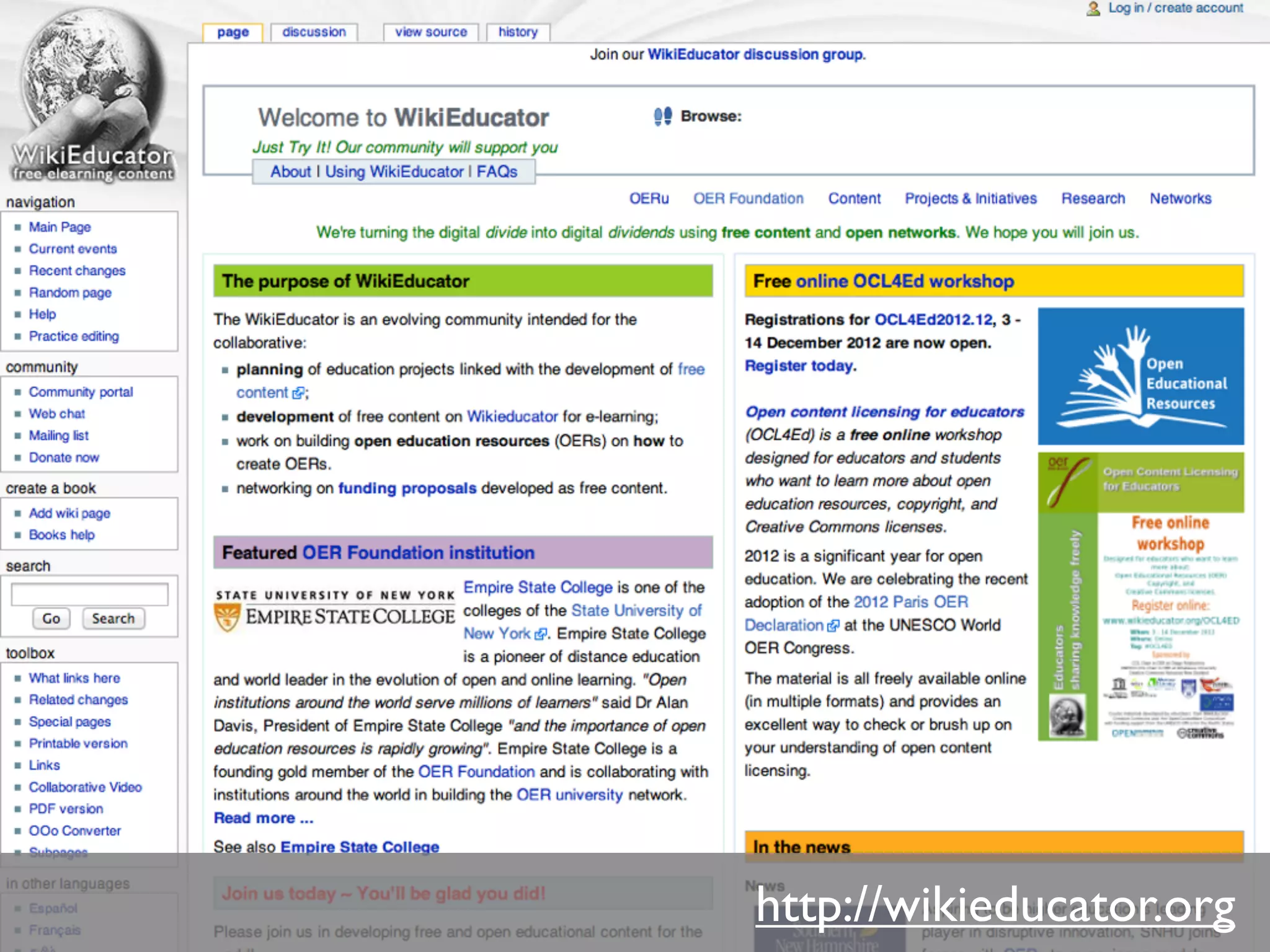Open the FAQs link

pyautogui.click(x=497, y=172)
